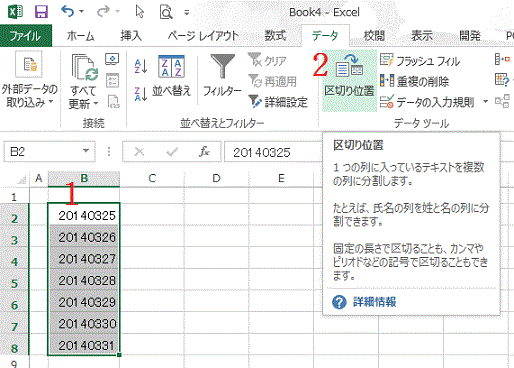Open 詳細設定 advanced filter
Image resolution: width=514 pixels, height=368 pixels.
[278, 102]
